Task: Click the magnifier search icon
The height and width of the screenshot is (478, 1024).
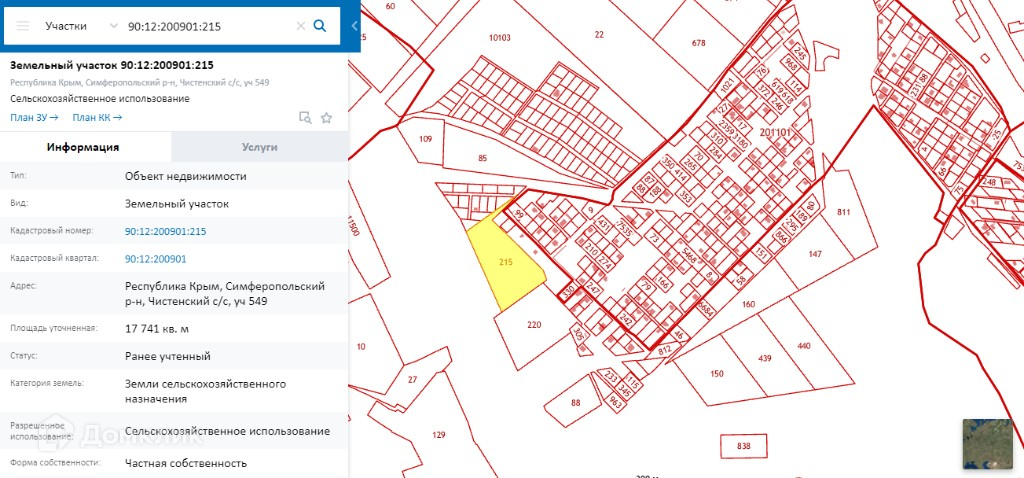Action: 320,26
